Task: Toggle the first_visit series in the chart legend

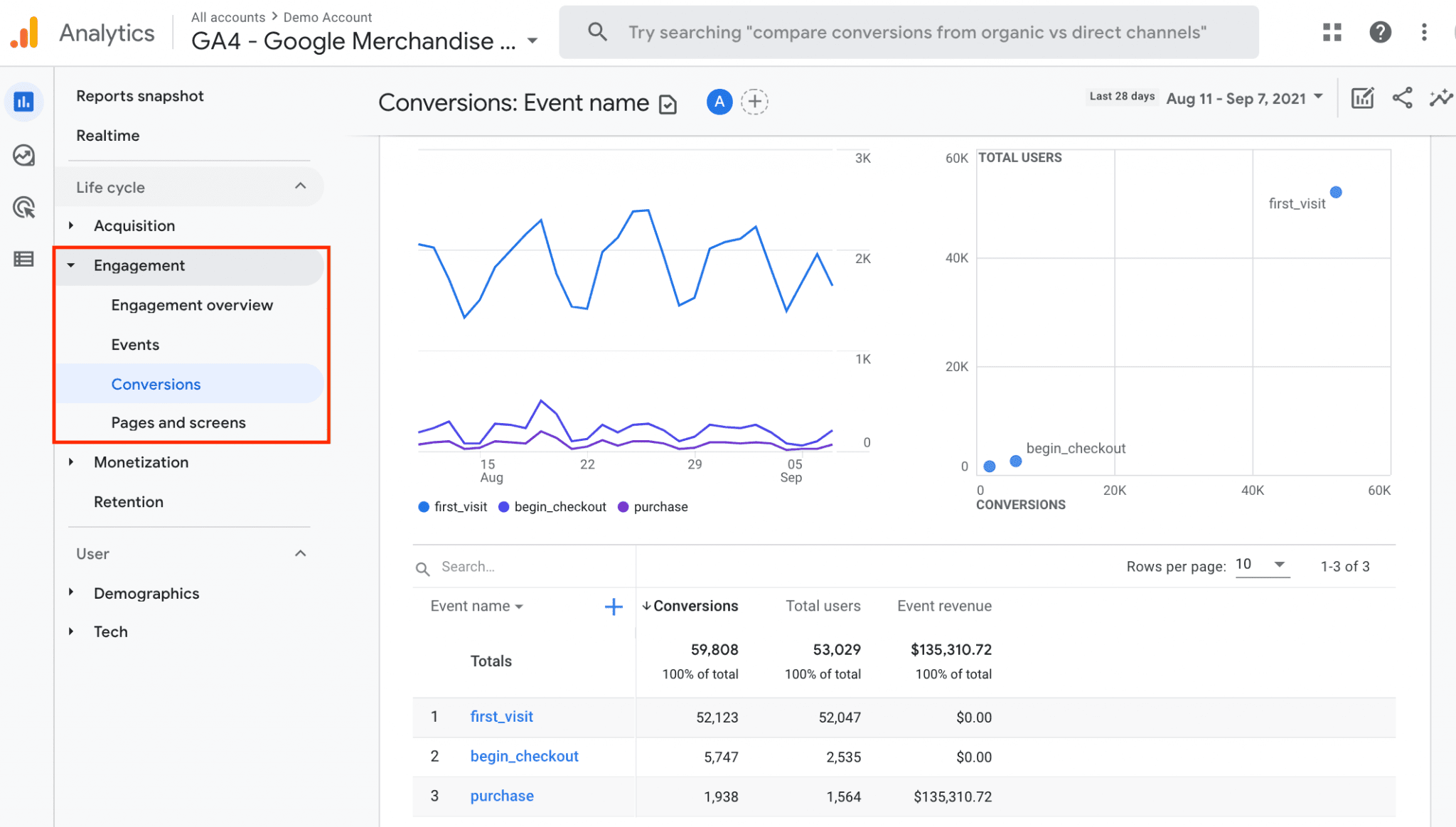Action: (x=452, y=506)
